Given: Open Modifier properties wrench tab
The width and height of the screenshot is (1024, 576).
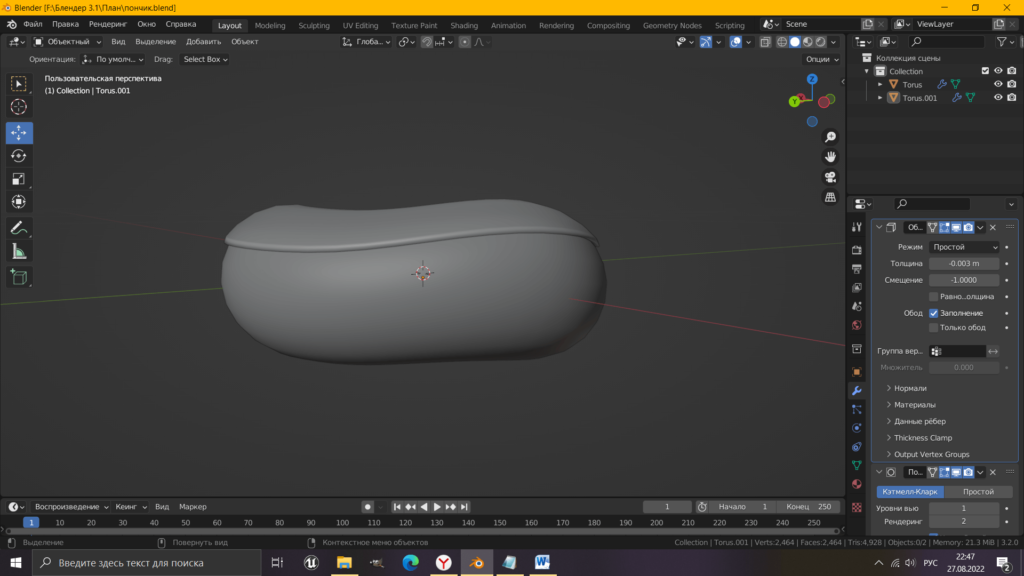Looking at the screenshot, I should (857, 390).
